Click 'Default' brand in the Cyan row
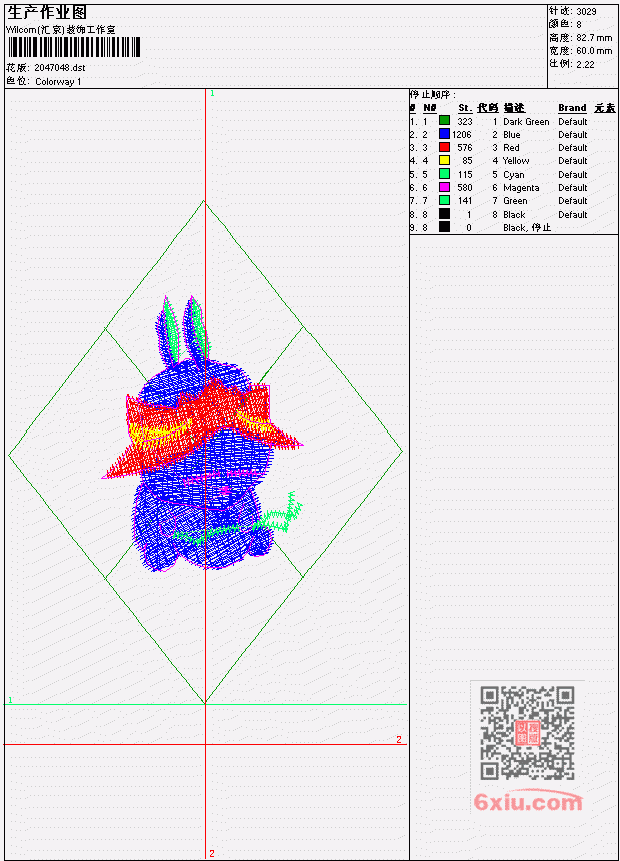Screen dimensions: 620x861 [x=572, y=175]
